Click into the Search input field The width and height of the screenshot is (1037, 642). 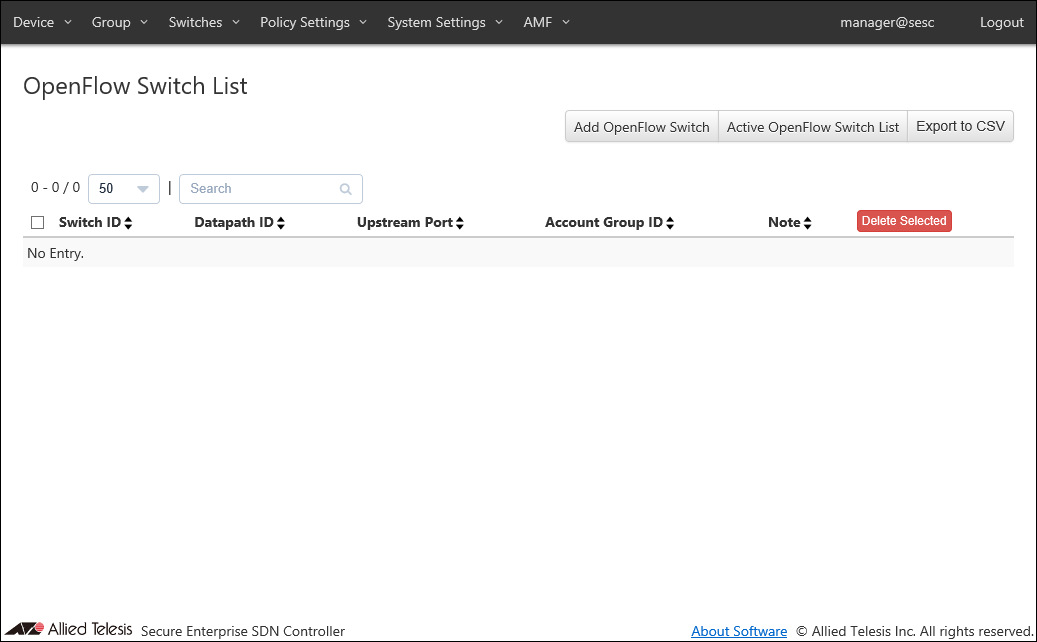(x=260, y=189)
